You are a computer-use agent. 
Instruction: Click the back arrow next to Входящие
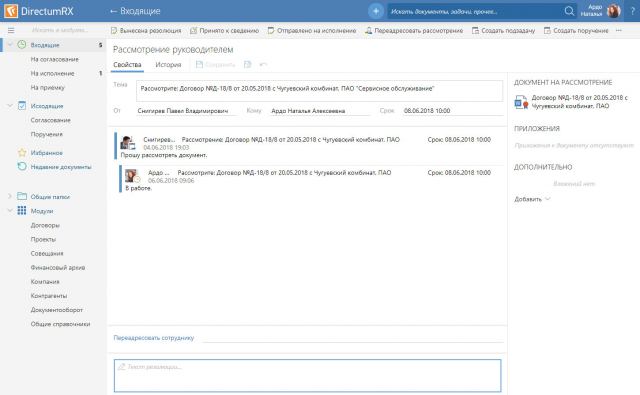pos(113,11)
